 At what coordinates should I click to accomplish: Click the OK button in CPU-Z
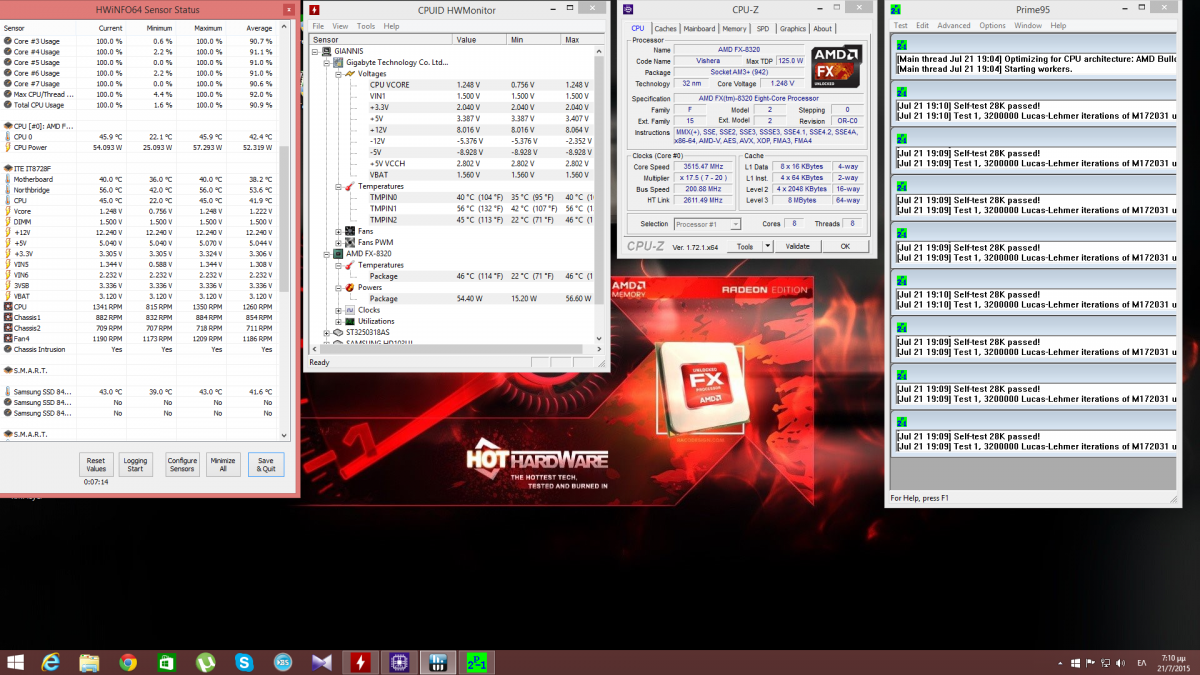point(845,246)
